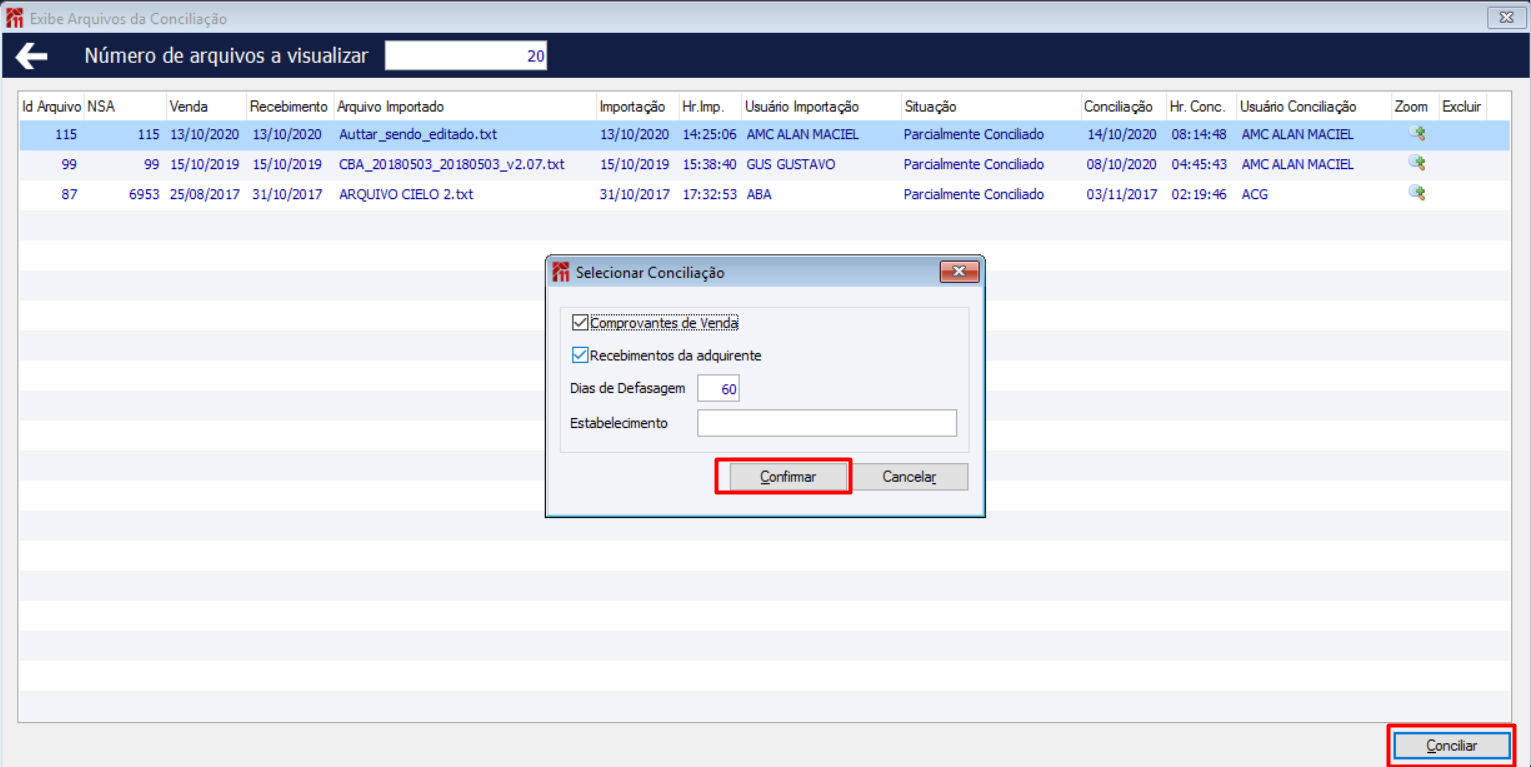Select the CBA_20180503_20180503_v2.07.txt row
1531x767 pixels.
point(765,164)
